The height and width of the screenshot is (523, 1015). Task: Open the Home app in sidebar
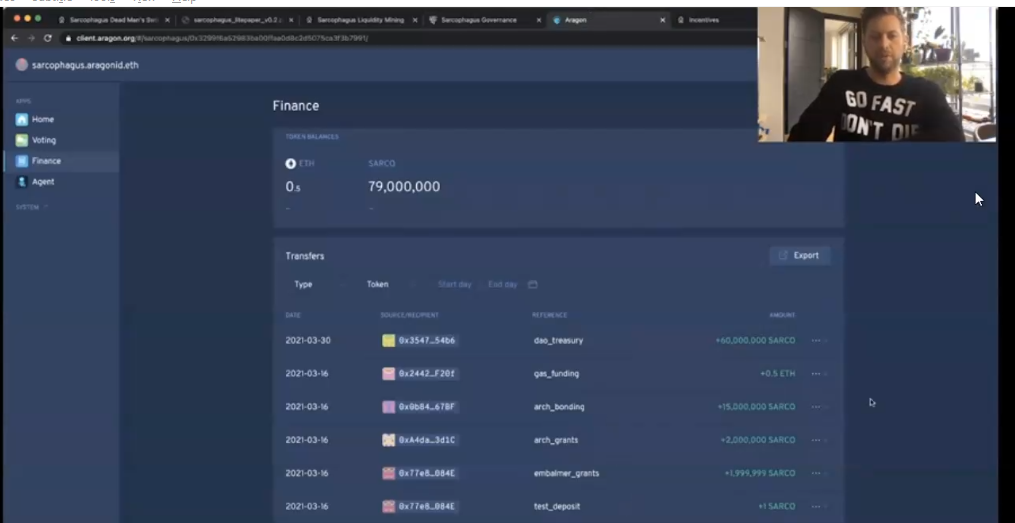pyautogui.click(x=36, y=120)
